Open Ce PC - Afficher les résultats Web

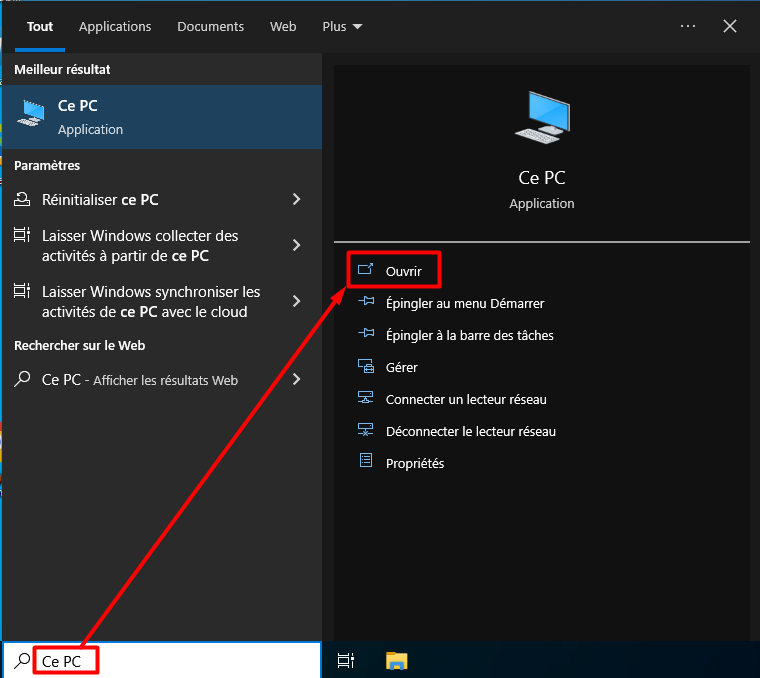click(162, 379)
